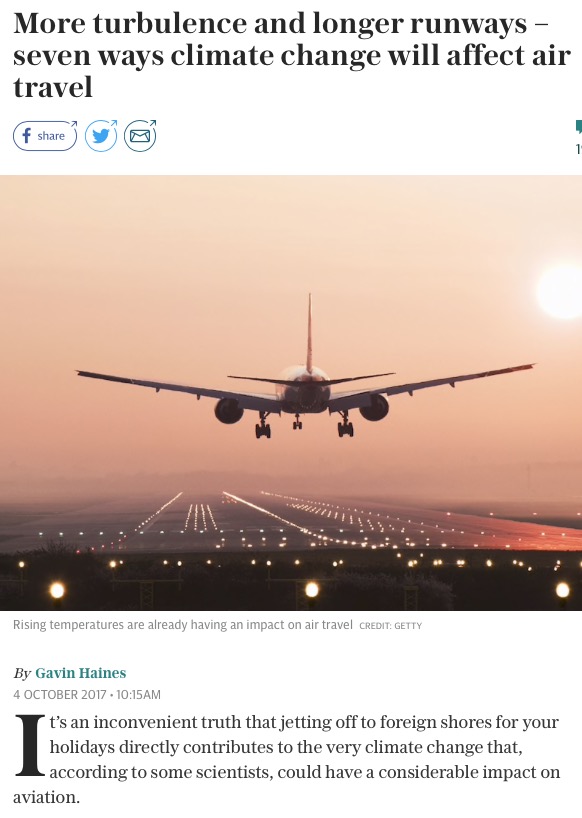Click the external arrow on the email icon
The image size is (582, 818).
click(152, 123)
